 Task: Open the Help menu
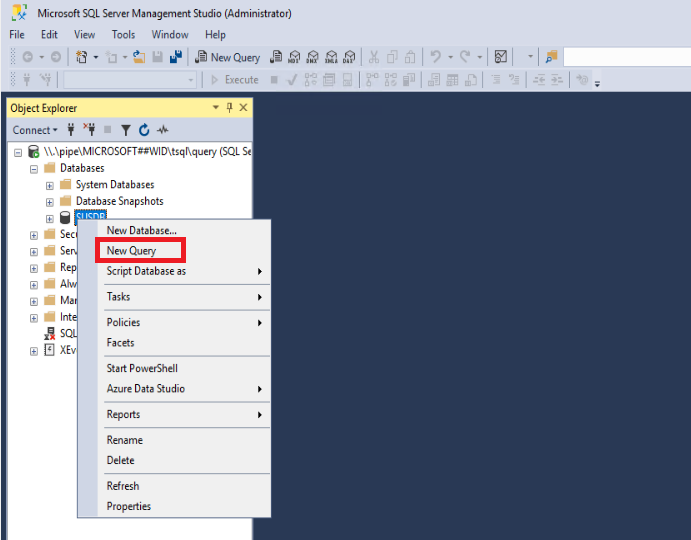pyautogui.click(x=215, y=34)
